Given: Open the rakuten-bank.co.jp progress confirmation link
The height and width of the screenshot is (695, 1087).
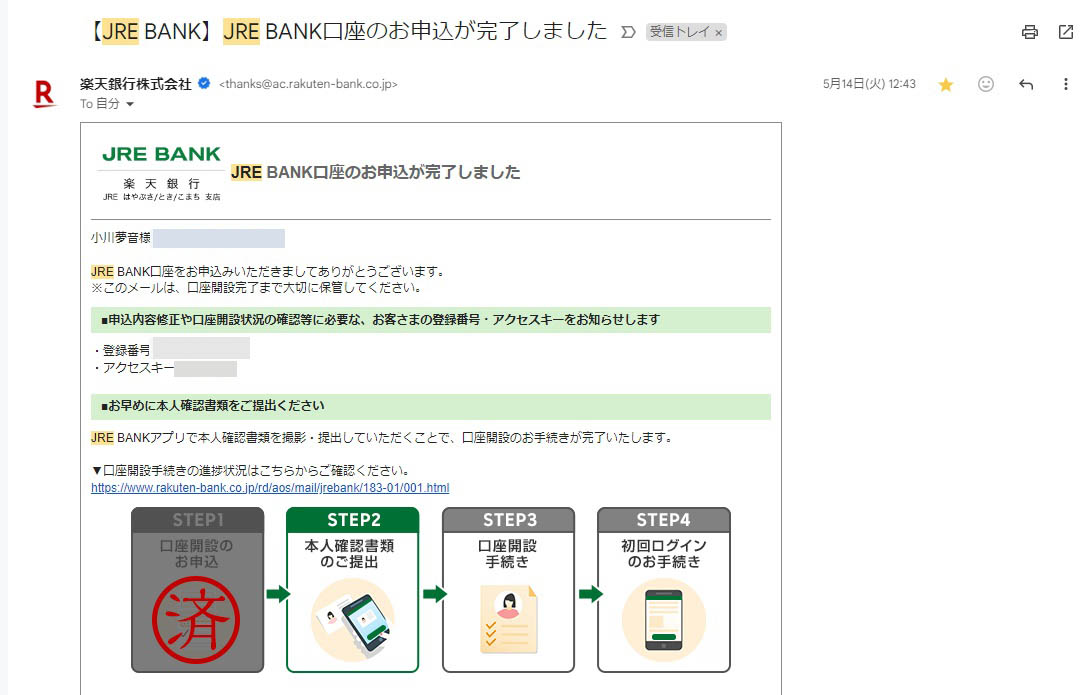Looking at the screenshot, I should tap(270, 487).
